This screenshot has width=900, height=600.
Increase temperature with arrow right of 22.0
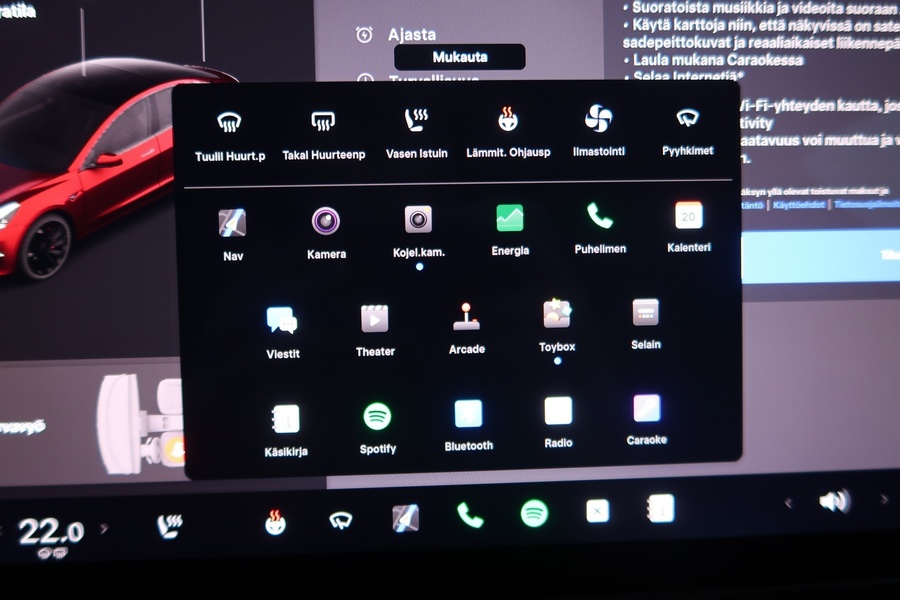click(x=104, y=528)
